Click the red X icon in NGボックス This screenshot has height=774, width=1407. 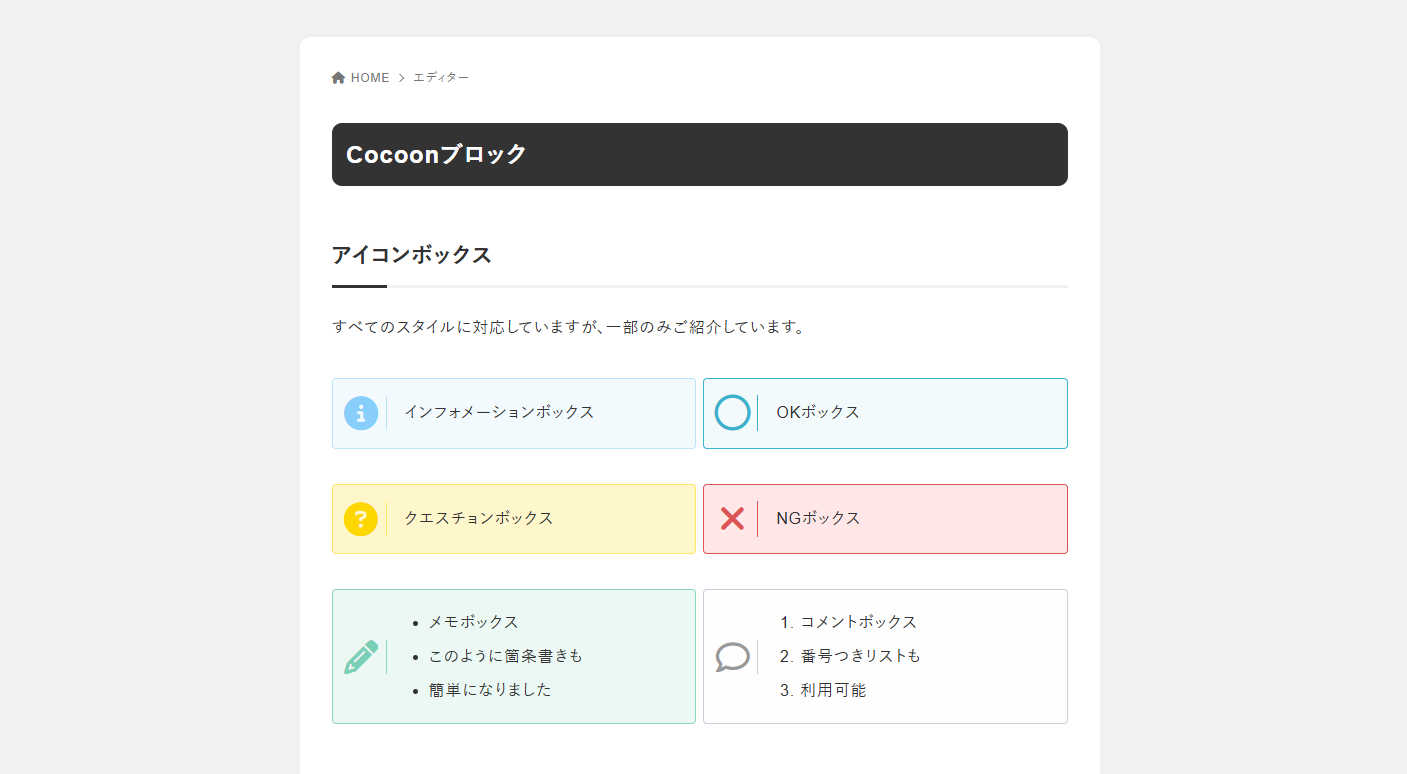(732, 518)
